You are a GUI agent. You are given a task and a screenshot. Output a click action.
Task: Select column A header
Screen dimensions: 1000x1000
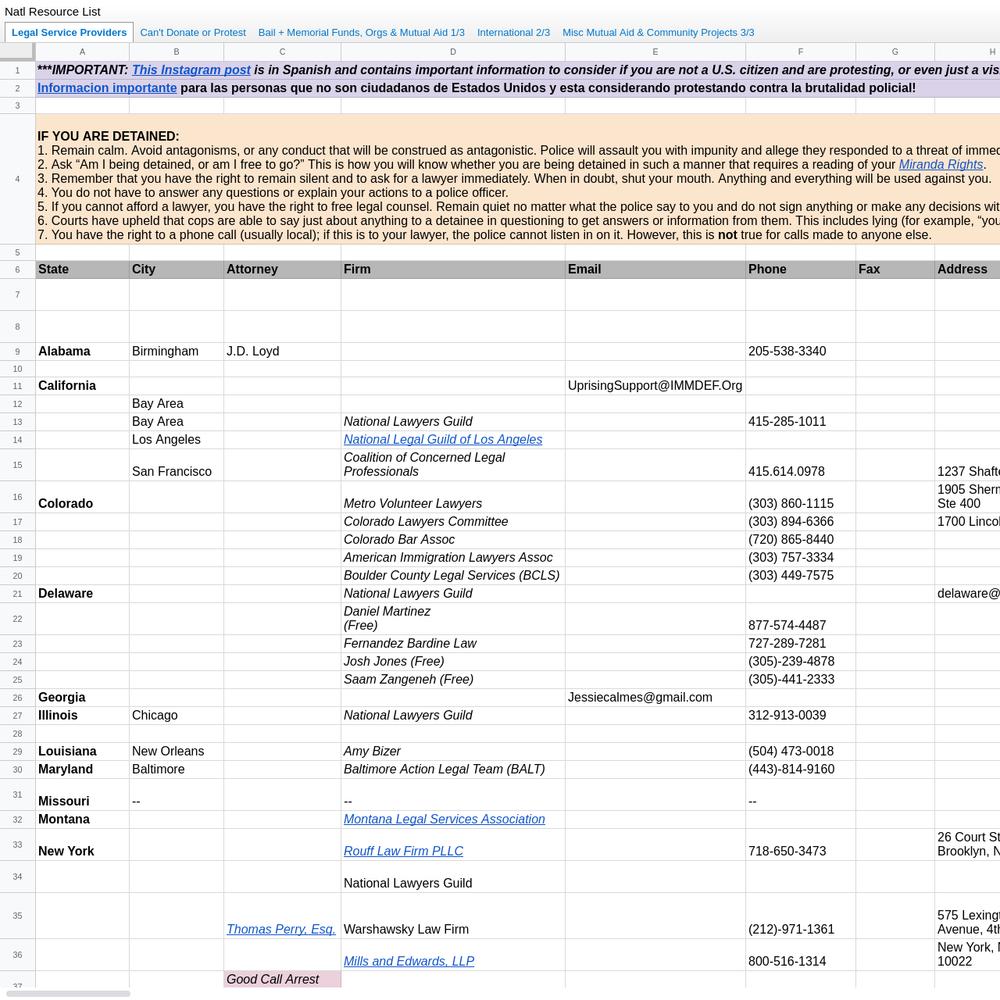82,52
